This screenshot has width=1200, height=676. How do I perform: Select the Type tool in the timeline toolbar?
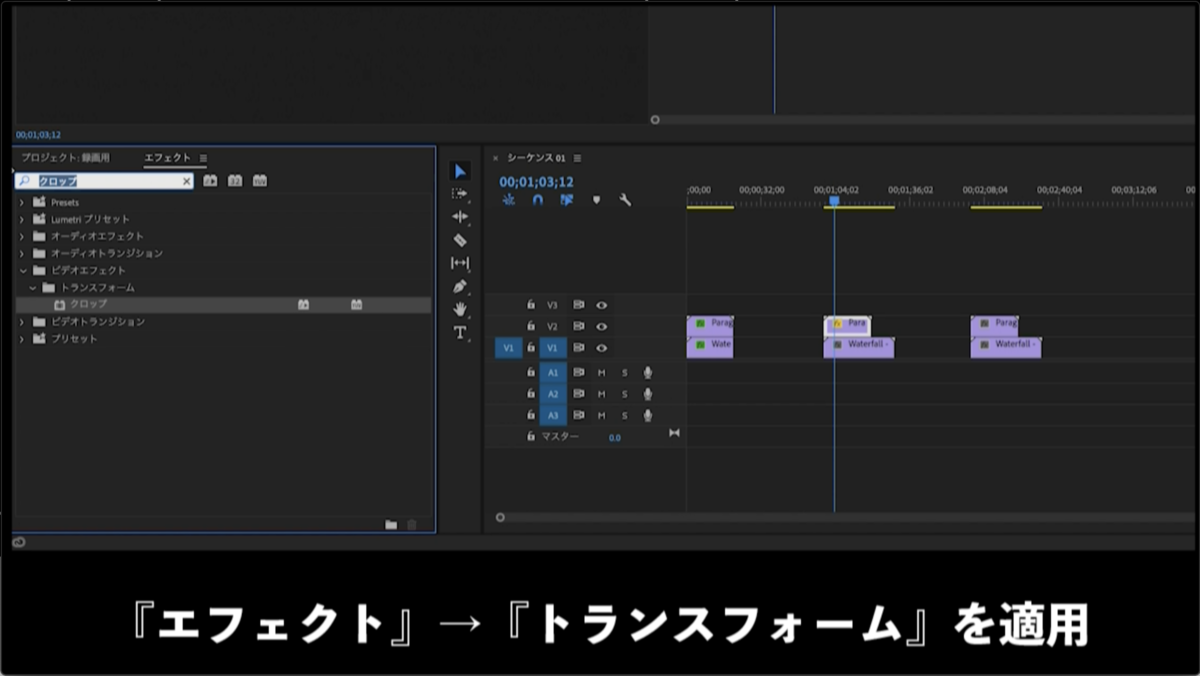pos(461,332)
